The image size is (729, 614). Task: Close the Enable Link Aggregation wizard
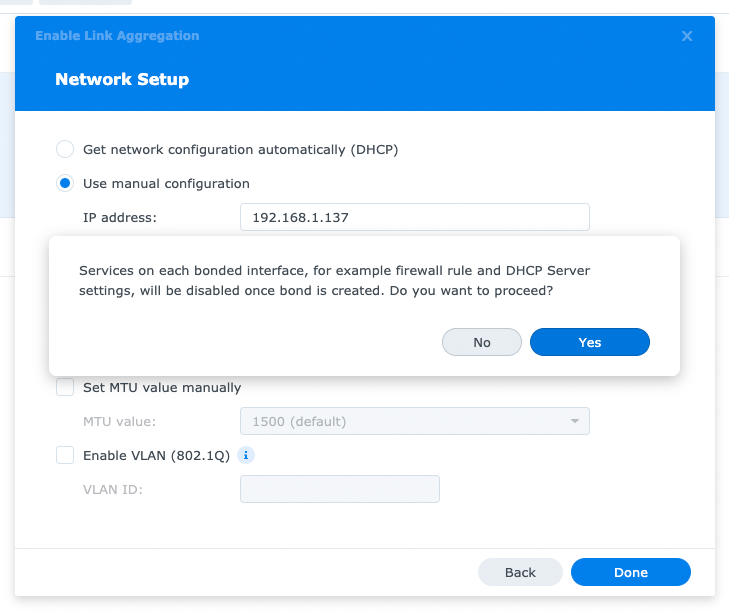coord(687,36)
